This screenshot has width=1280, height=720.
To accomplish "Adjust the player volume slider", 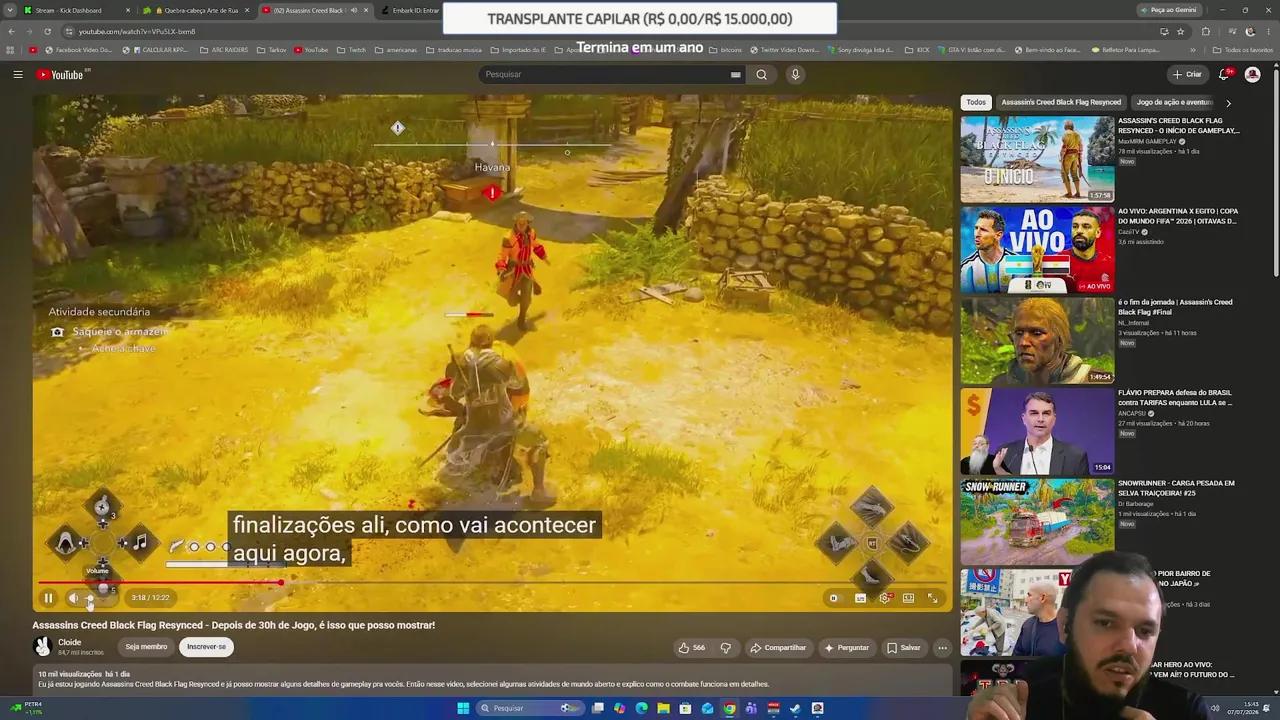I will 99,598.
